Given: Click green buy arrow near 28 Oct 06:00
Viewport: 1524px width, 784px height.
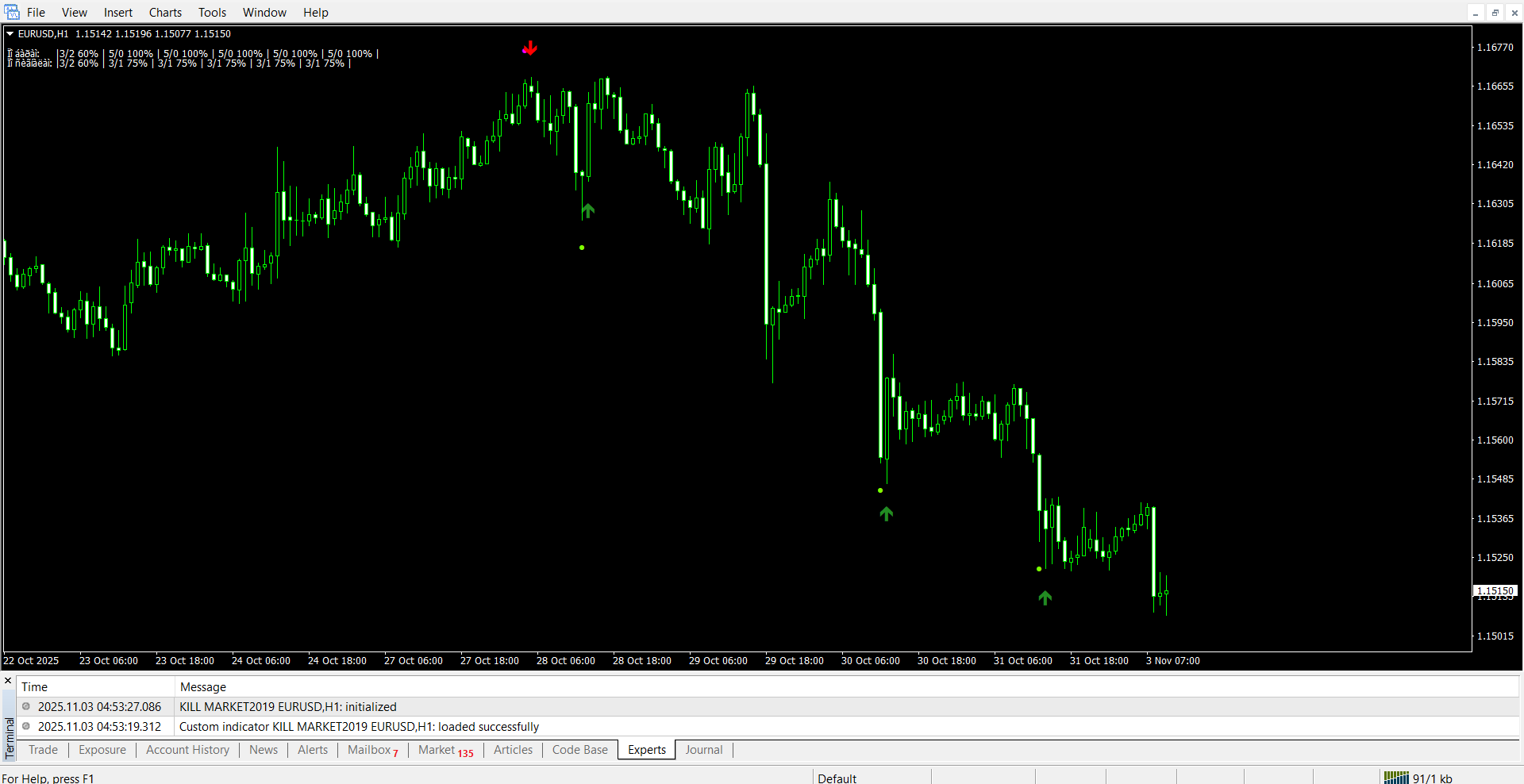Looking at the screenshot, I should pos(587,210).
